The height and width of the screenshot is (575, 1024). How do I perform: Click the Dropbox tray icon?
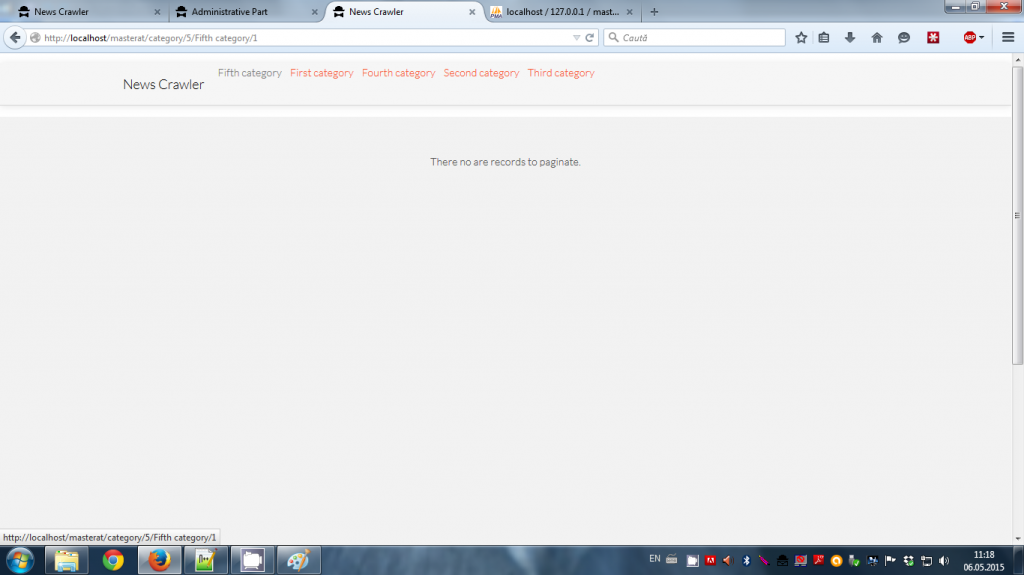[x=908, y=561]
